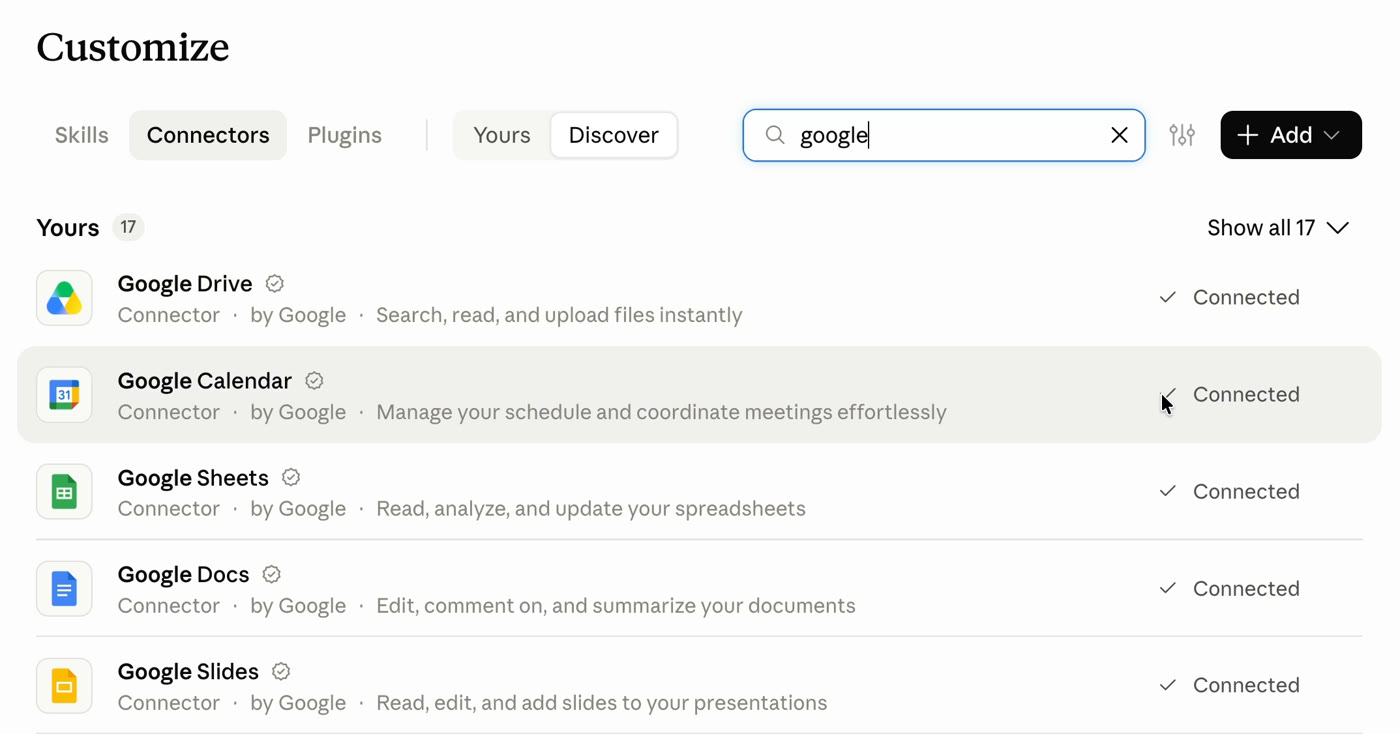This screenshot has height=734, width=1400.
Task: Click the verified badge beside Google Slides
Action: tap(281, 672)
